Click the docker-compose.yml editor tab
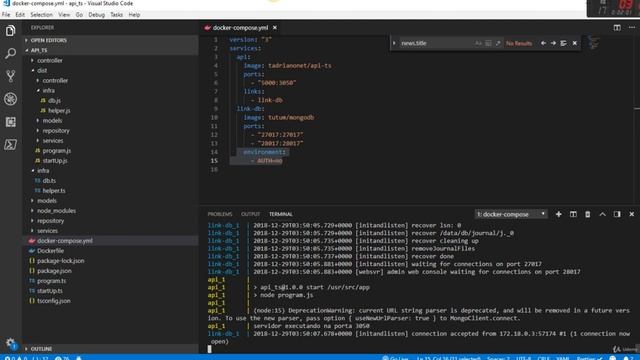This screenshot has height=360, width=640. click(240, 28)
